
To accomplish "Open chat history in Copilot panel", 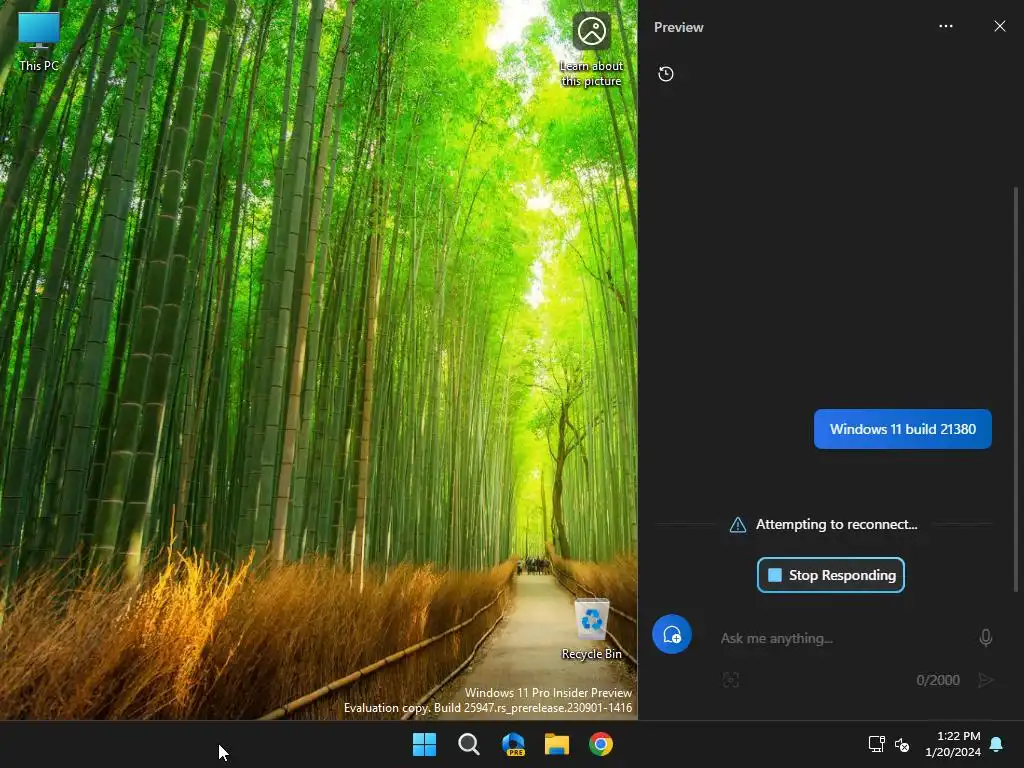I will (665, 74).
